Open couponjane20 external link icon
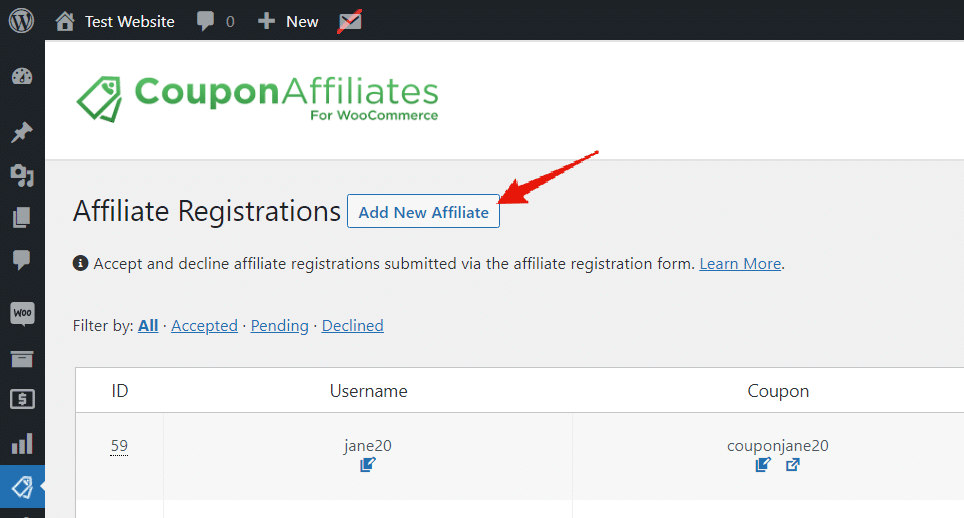 (x=792, y=465)
